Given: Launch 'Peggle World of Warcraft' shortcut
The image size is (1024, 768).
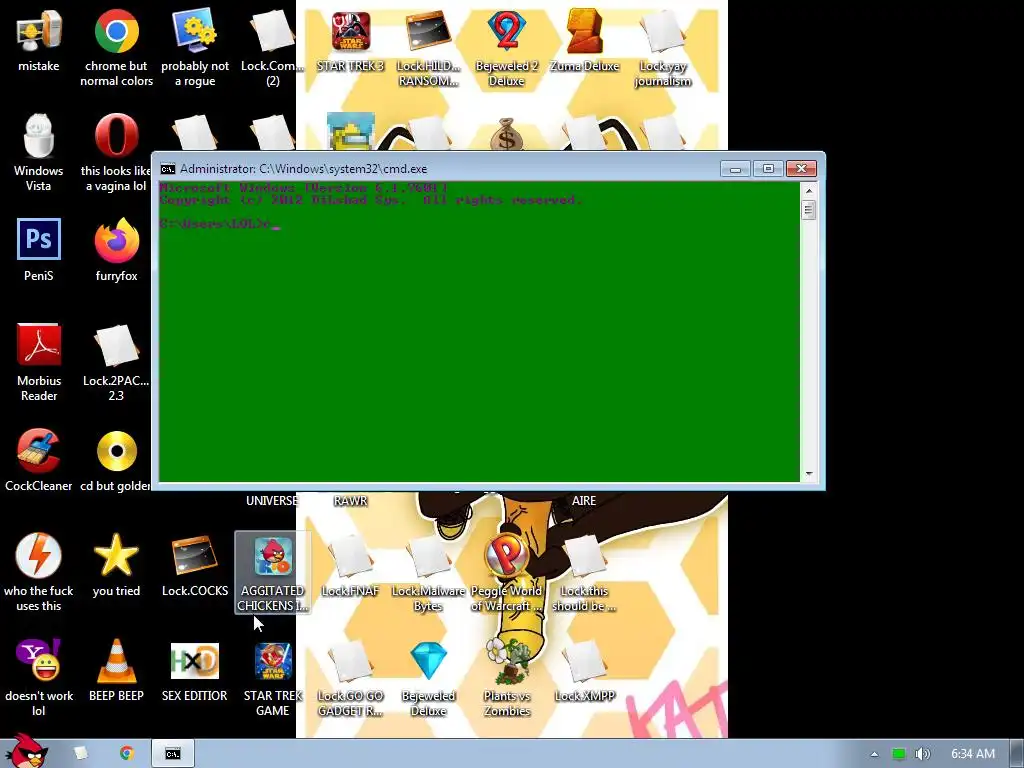Looking at the screenshot, I should (506, 556).
